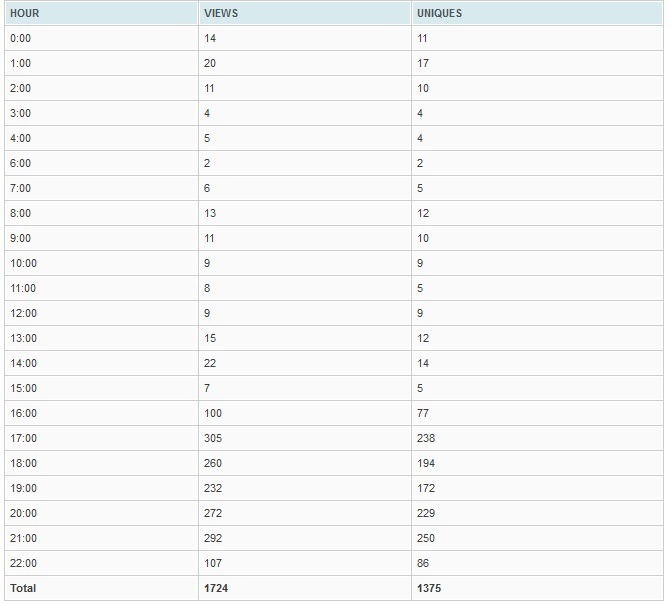This screenshot has width=669, height=605.
Task: Click the 250 uniques cell
Action: pyautogui.click(x=537, y=538)
